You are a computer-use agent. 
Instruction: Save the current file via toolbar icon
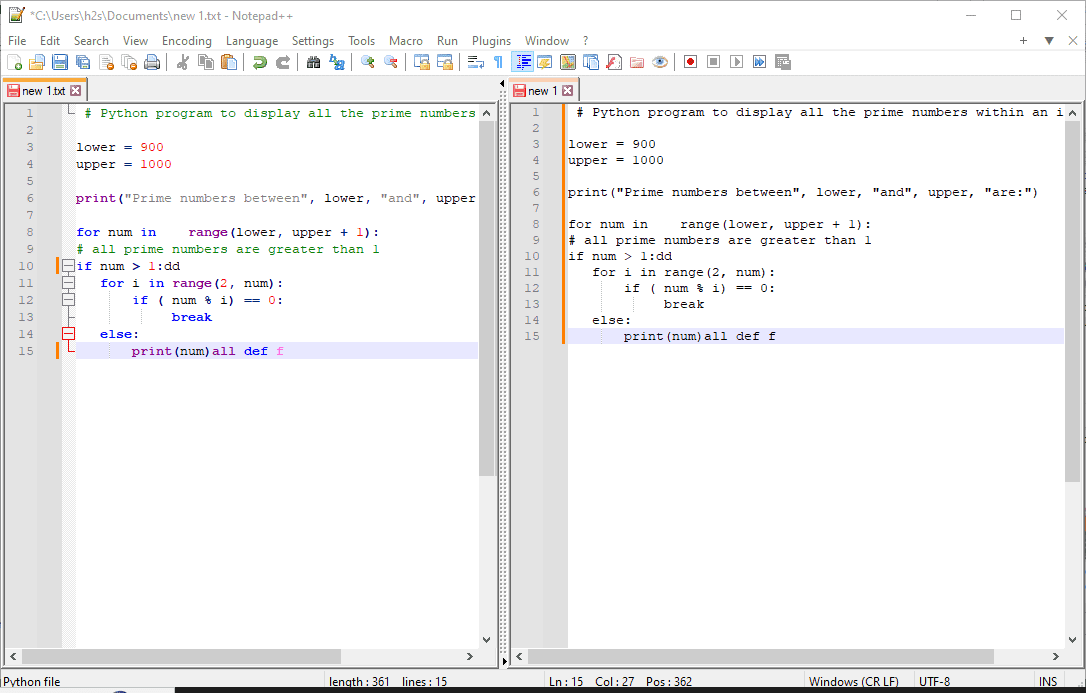coord(60,62)
